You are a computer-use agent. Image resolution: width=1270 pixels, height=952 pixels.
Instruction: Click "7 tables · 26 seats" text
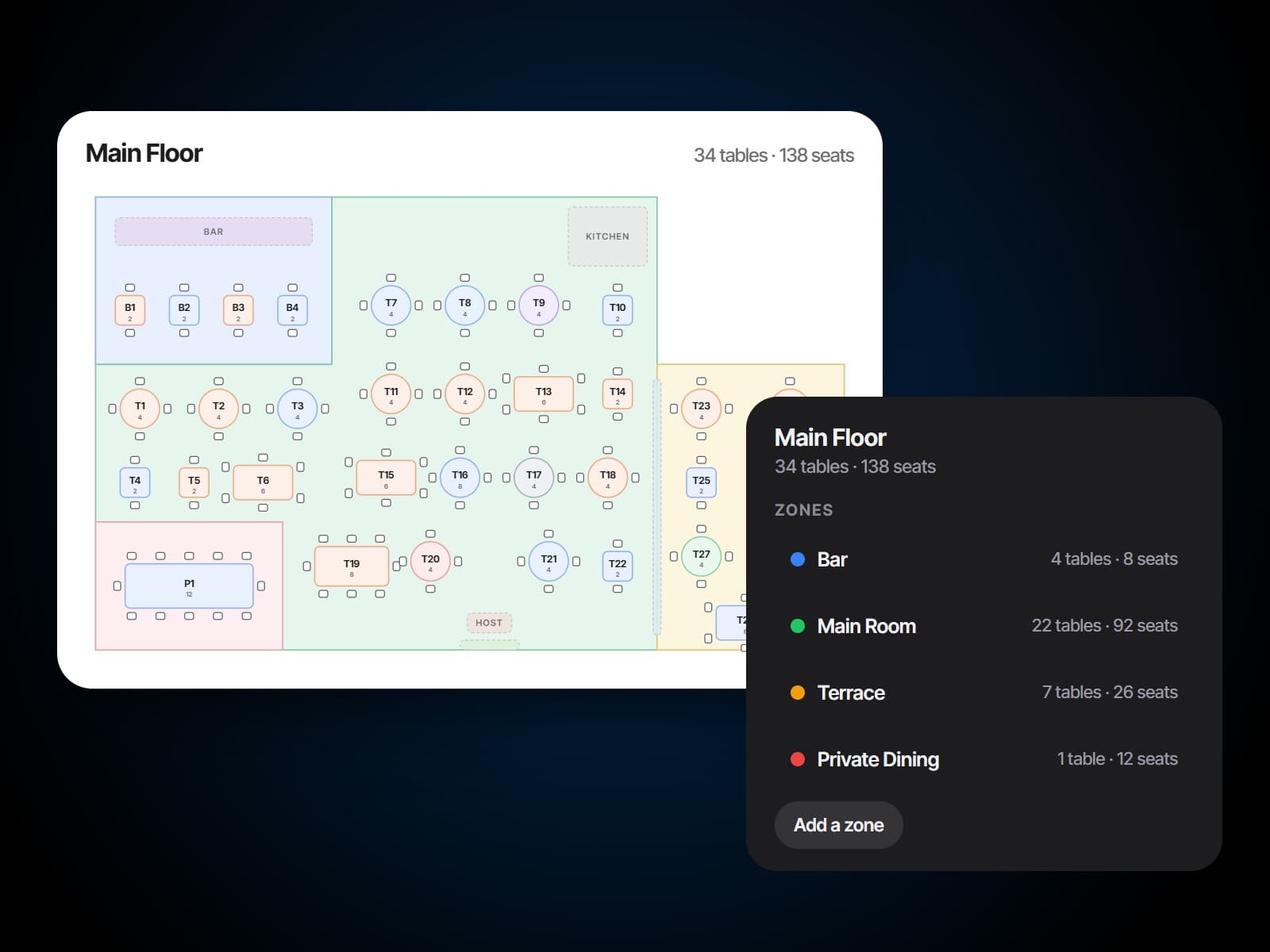point(1110,693)
